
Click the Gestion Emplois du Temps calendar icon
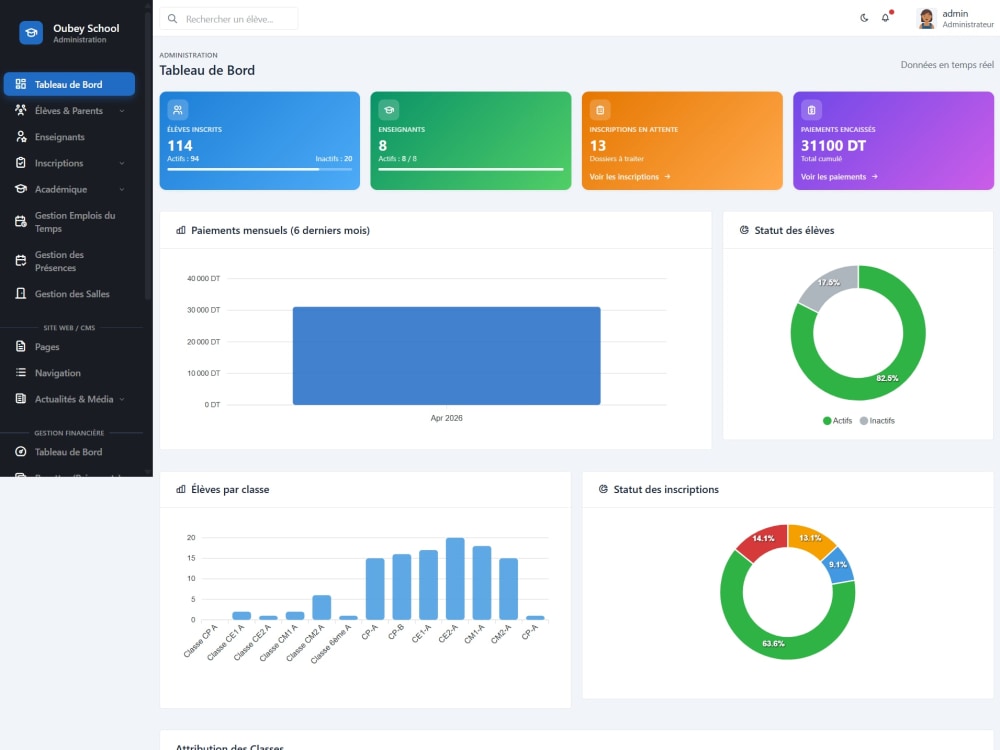(x=20, y=222)
